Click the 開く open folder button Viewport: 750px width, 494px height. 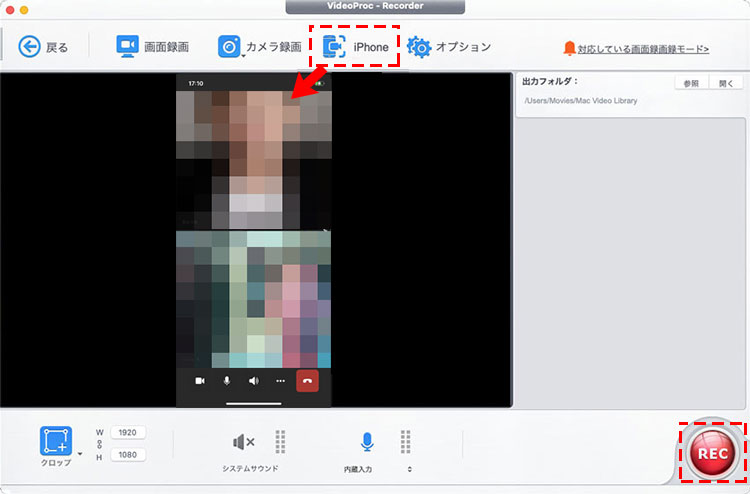coord(726,83)
